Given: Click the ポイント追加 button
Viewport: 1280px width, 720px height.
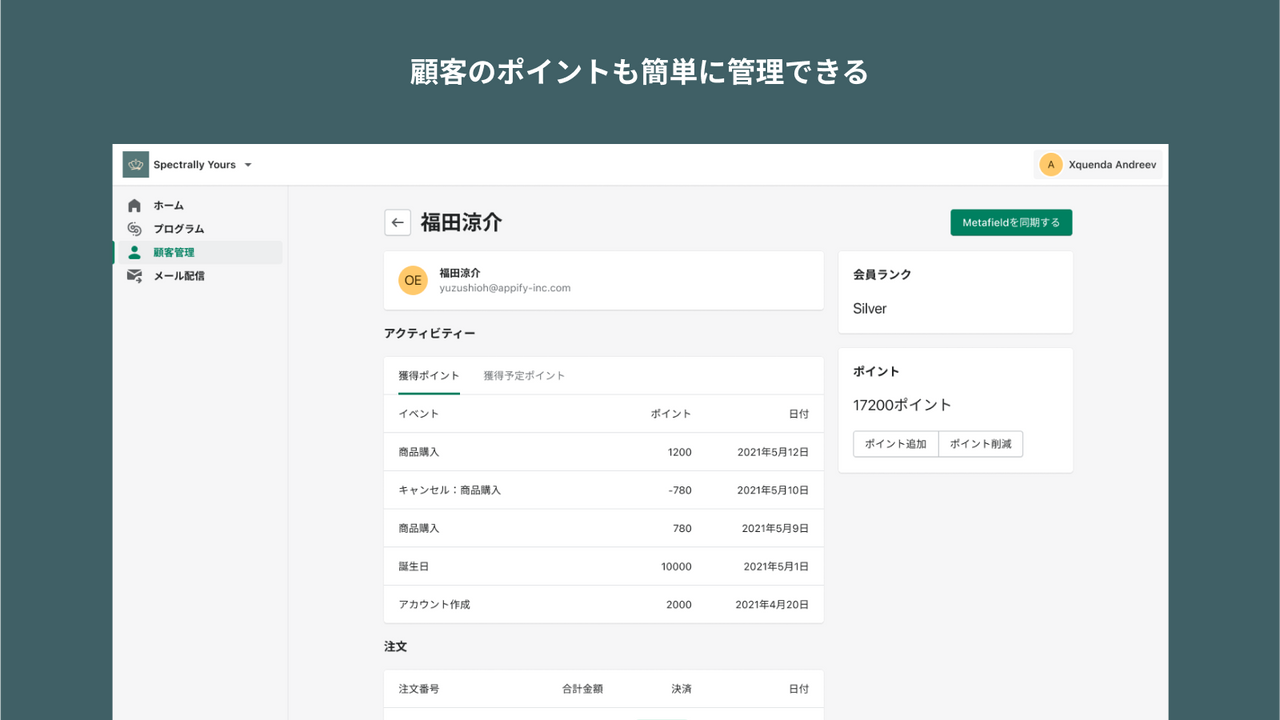Looking at the screenshot, I should point(896,444).
